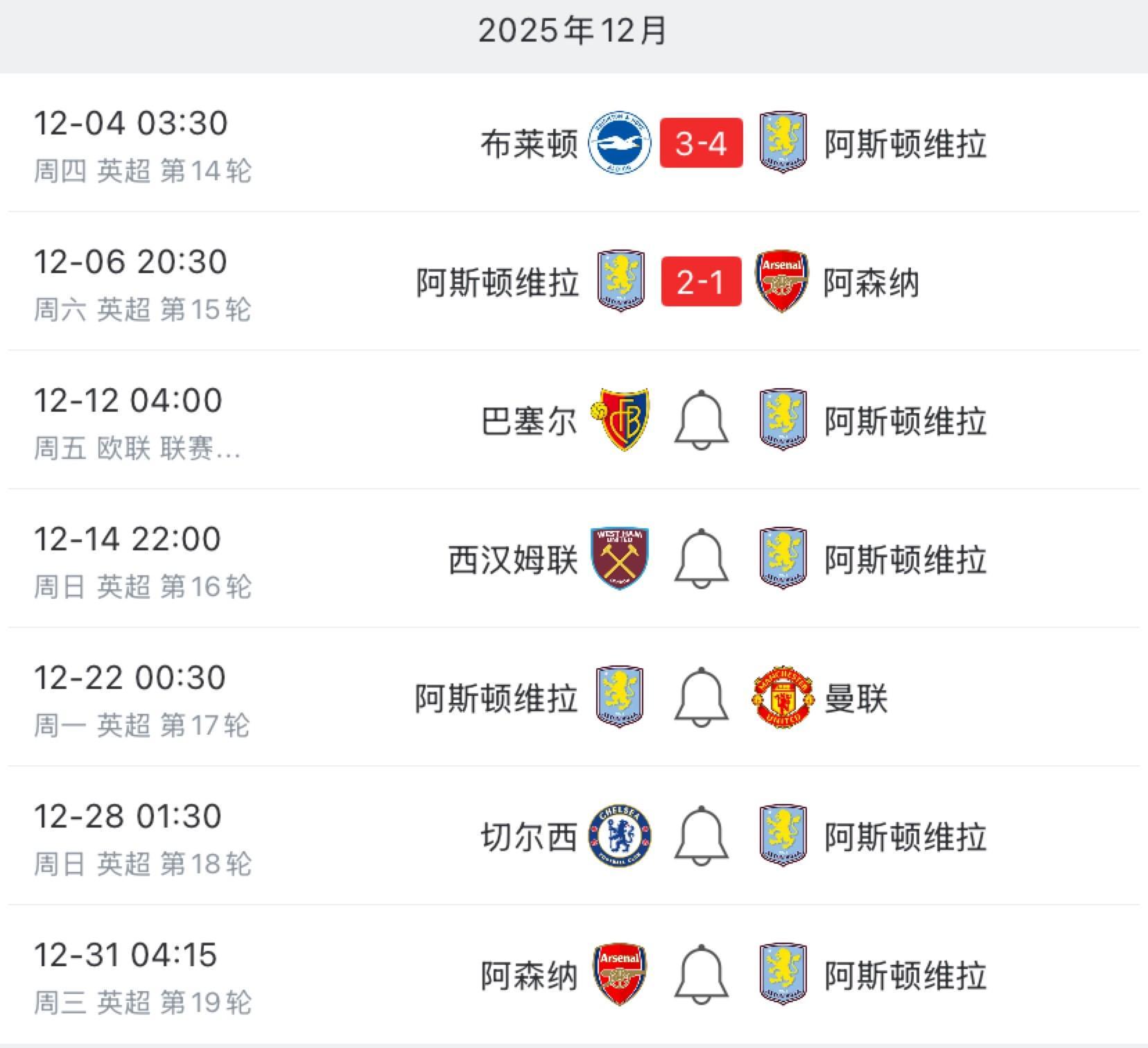The height and width of the screenshot is (1048, 1148).
Task: Click the 2025年12月 month header
Action: tap(573, 31)
